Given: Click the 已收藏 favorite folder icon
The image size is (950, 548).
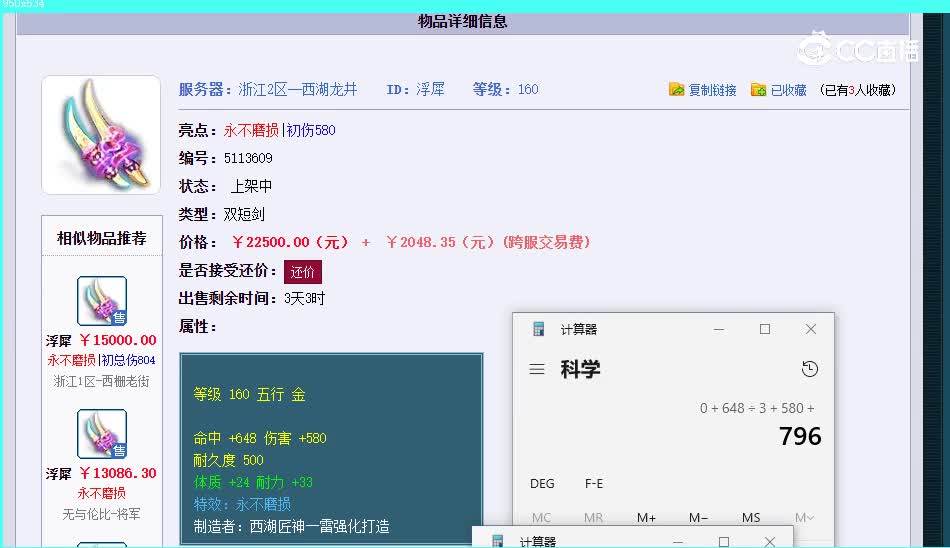Looking at the screenshot, I should (x=758, y=90).
